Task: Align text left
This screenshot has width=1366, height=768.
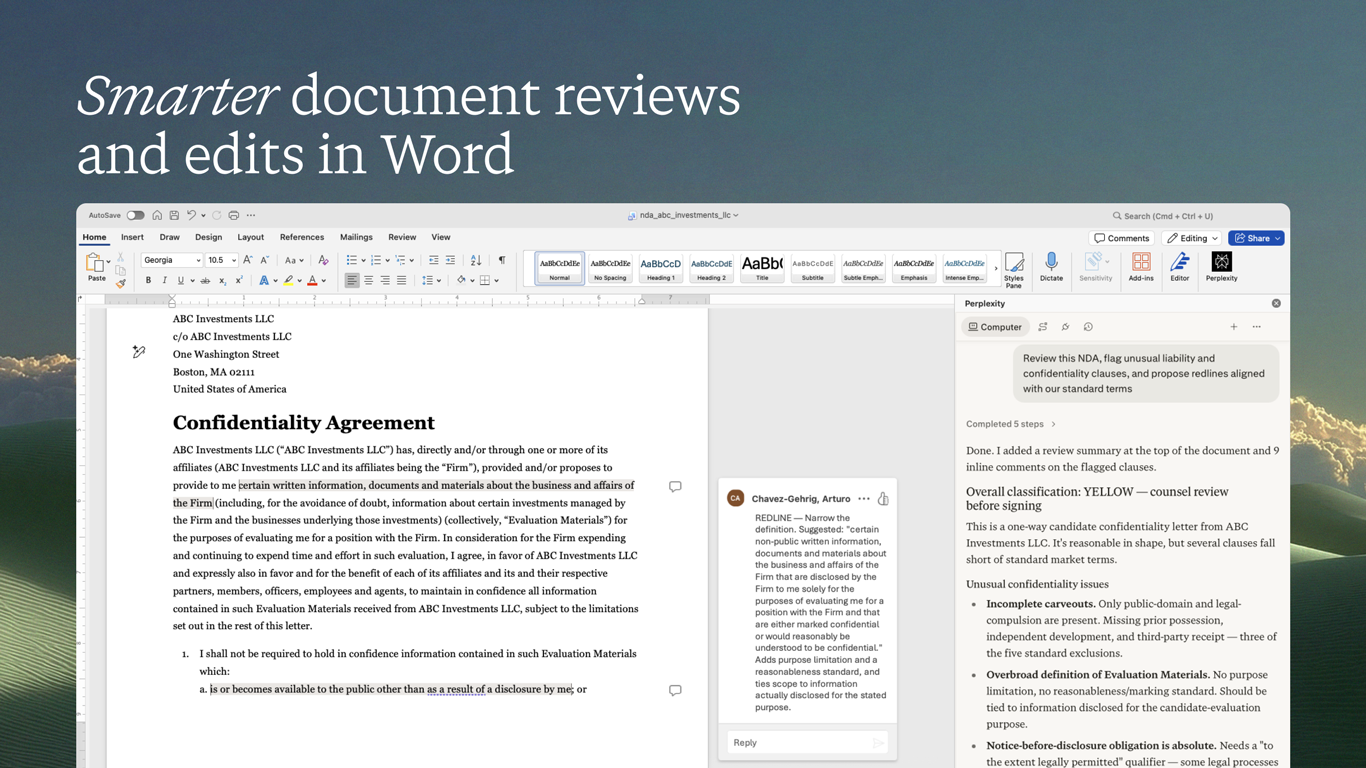Action: click(x=352, y=281)
